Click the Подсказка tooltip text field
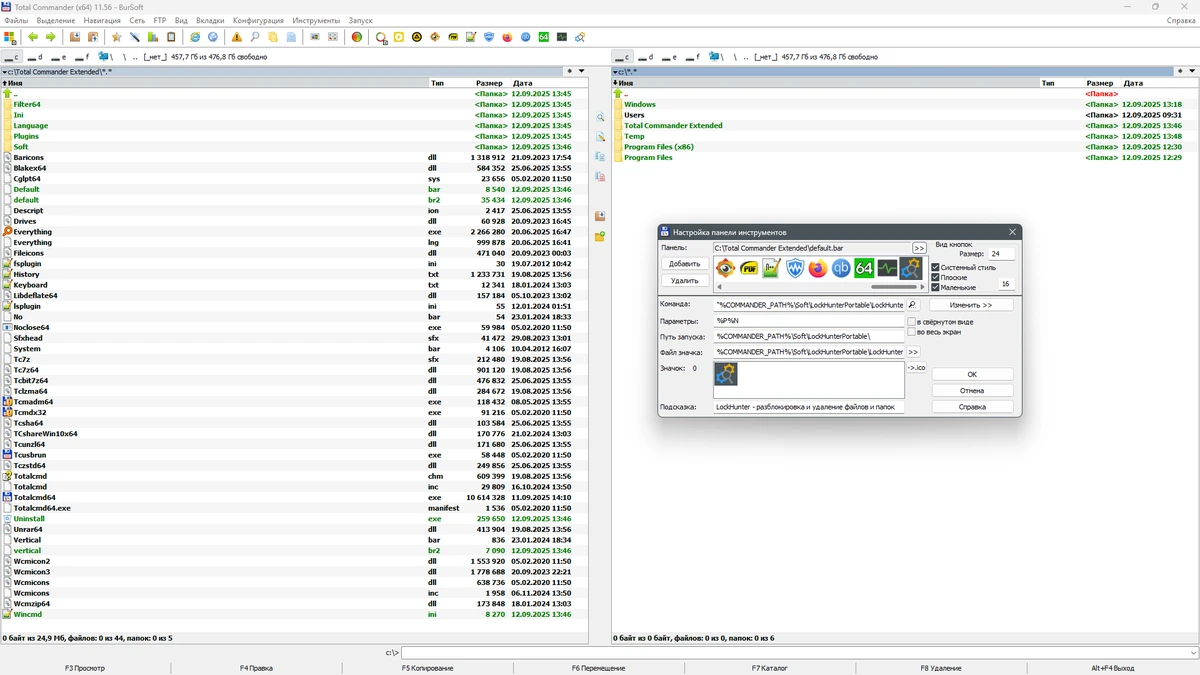 pyautogui.click(x=809, y=407)
